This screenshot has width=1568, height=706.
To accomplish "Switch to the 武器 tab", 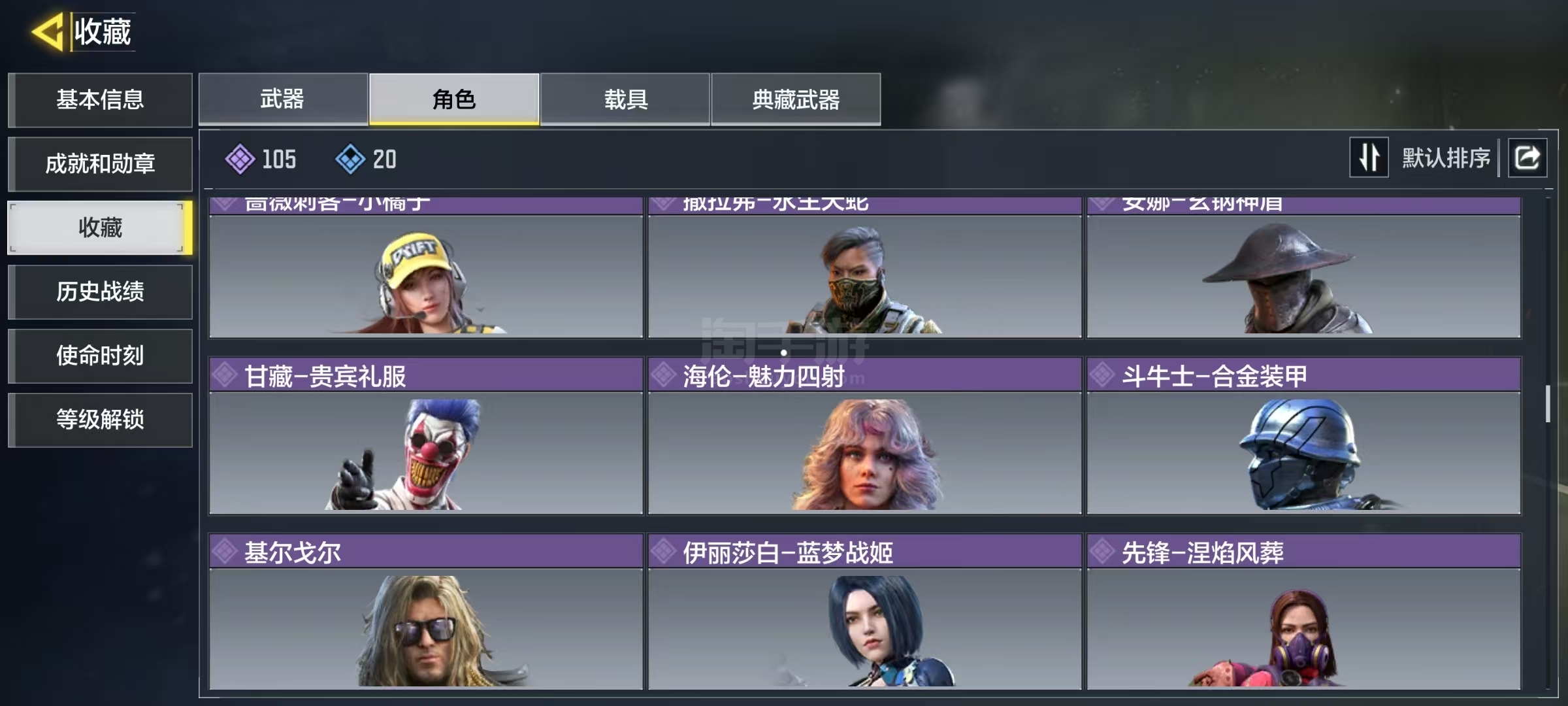I will tap(283, 99).
